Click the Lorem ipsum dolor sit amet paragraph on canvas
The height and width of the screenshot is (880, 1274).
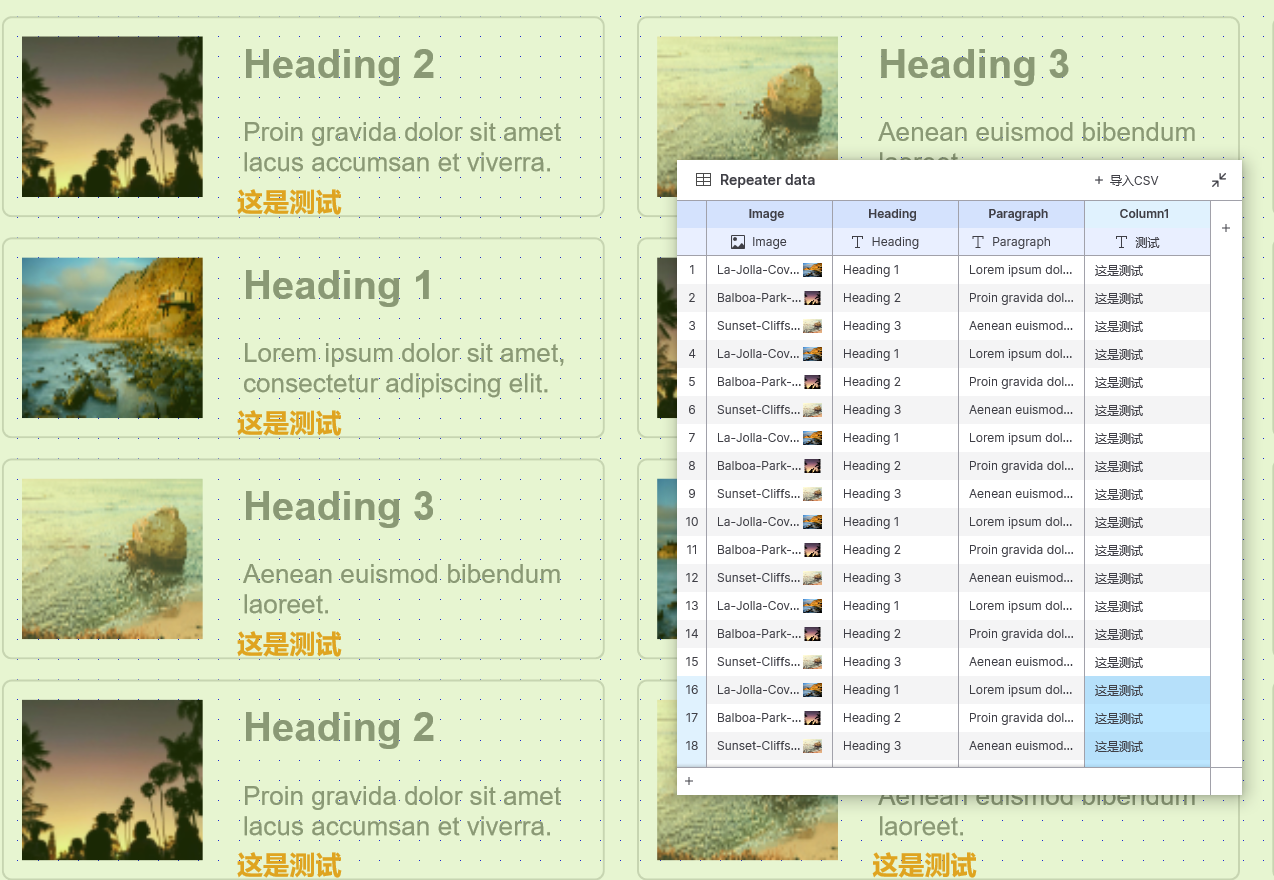click(404, 368)
